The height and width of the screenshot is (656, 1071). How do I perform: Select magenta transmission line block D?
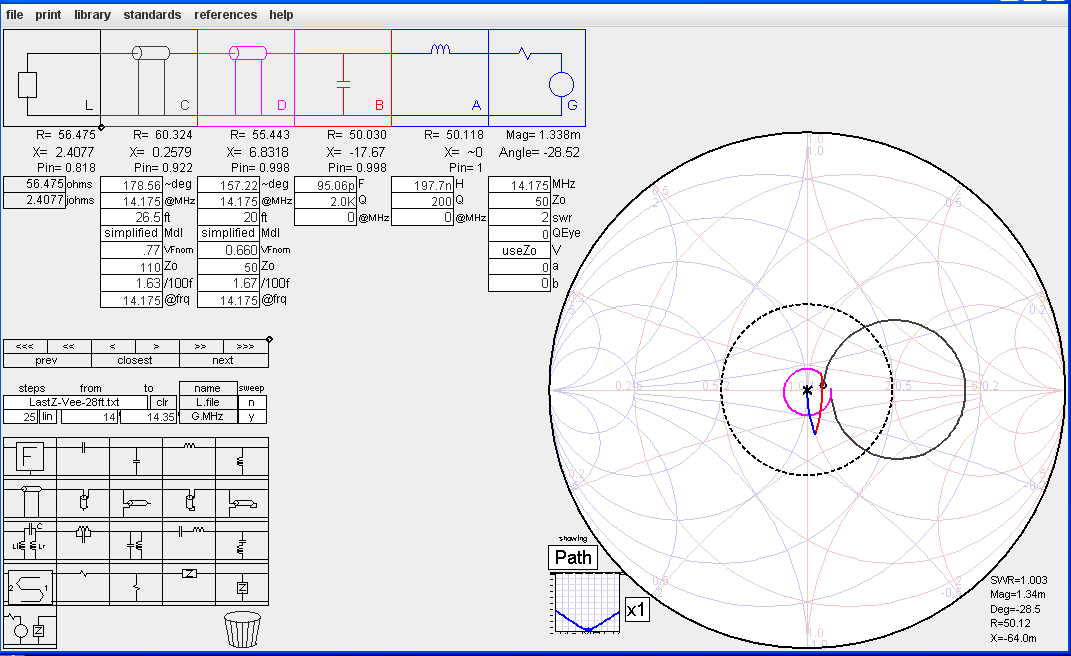(x=246, y=78)
